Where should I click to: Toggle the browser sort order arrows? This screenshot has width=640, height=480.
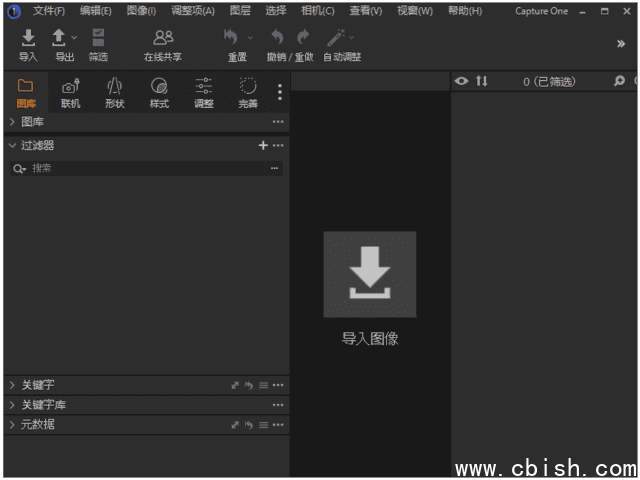tap(482, 82)
